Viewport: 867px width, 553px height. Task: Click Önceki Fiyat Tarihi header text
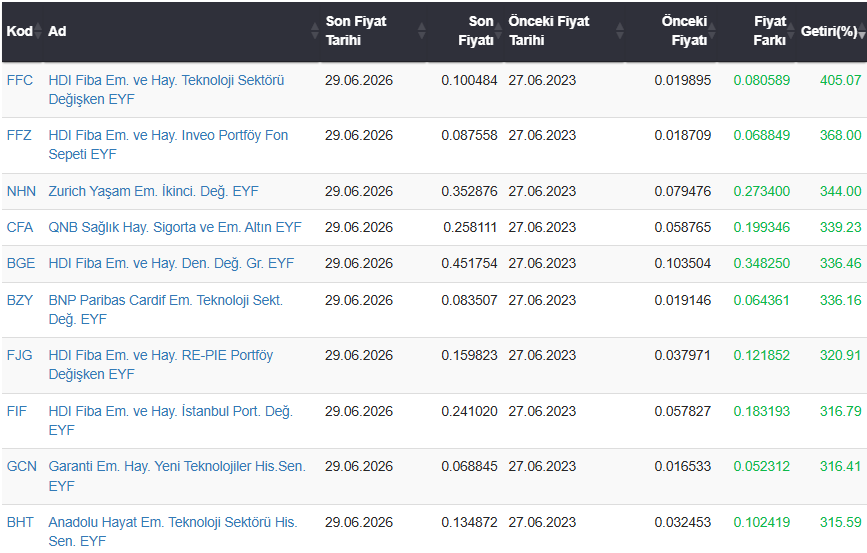pyautogui.click(x=549, y=31)
